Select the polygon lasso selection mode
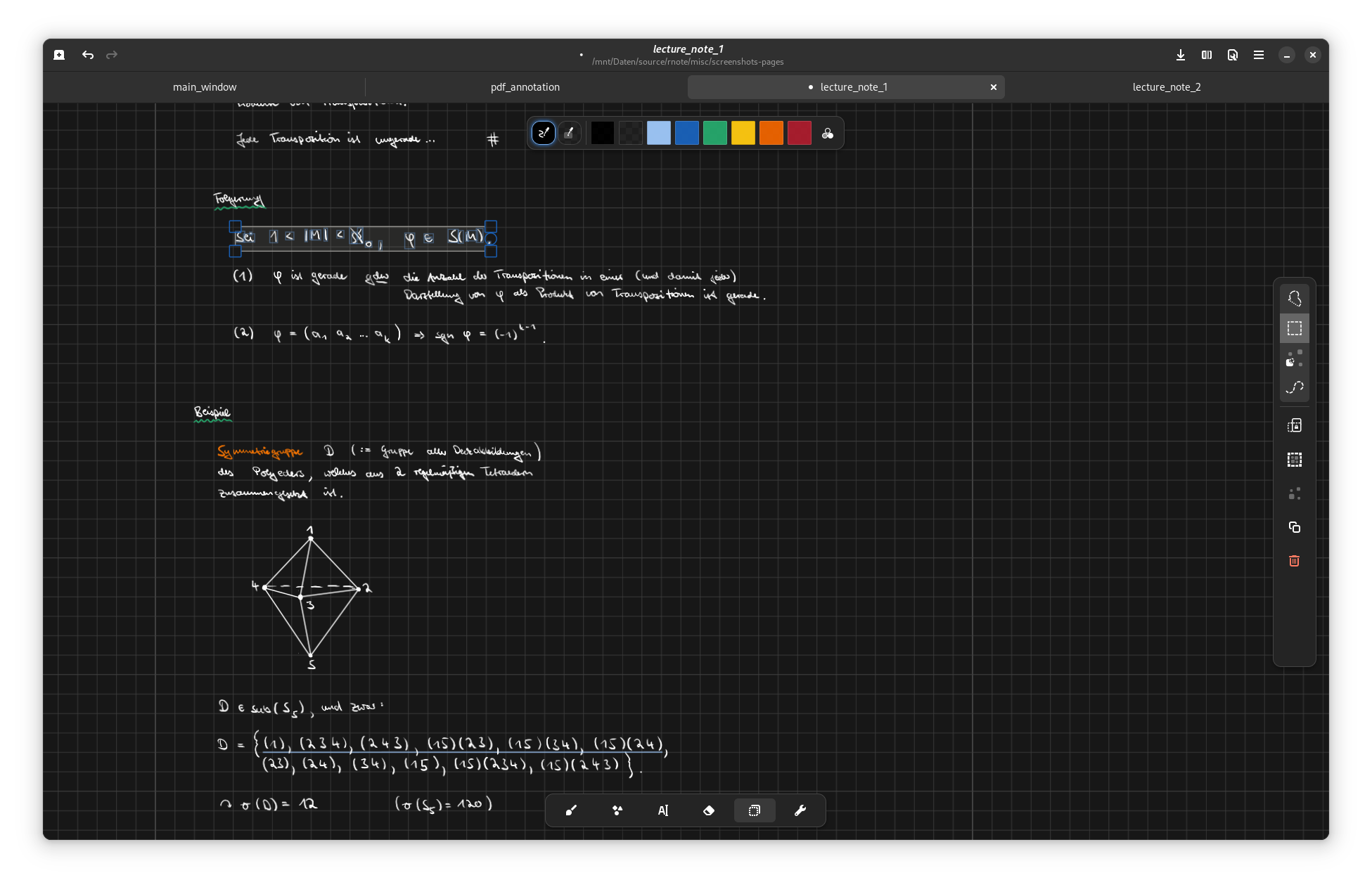The width and height of the screenshot is (1372, 887). tap(1294, 299)
